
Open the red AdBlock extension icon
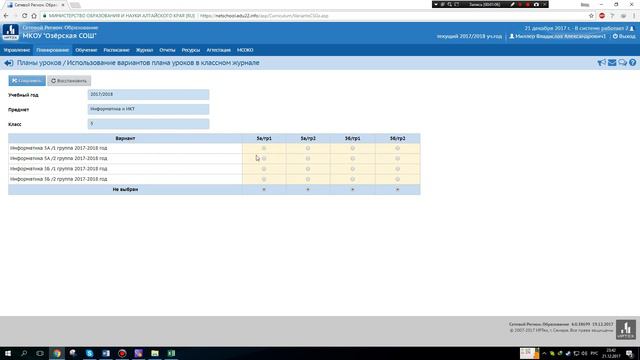[x=602, y=16]
